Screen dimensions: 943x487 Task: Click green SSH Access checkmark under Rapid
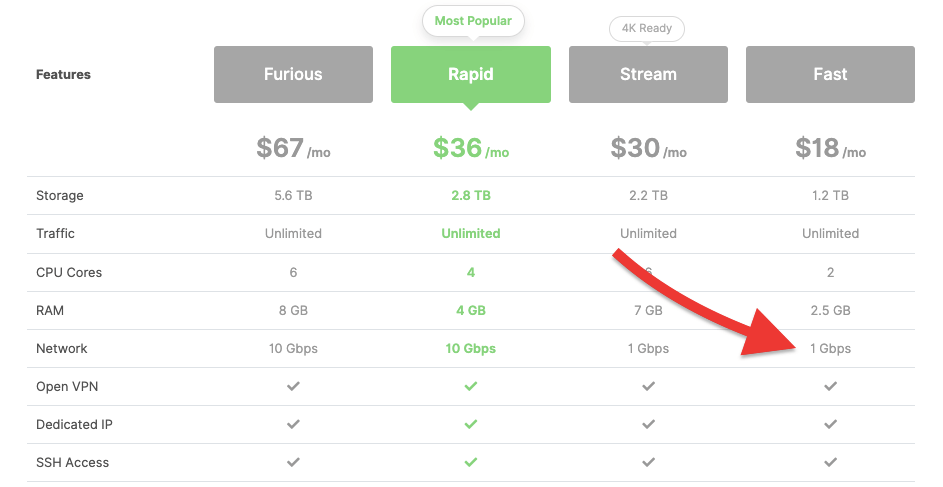click(x=471, y=462)
